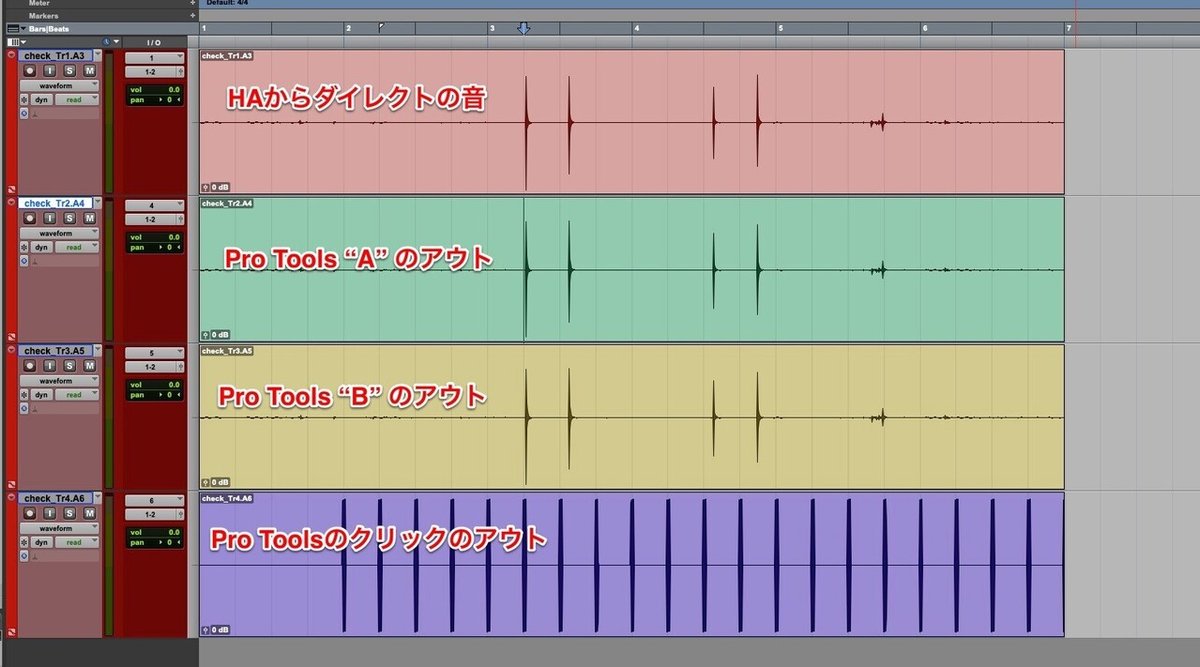Select the track name check_Tr3.A5
1200x667 pixels.
click(55, 350)
